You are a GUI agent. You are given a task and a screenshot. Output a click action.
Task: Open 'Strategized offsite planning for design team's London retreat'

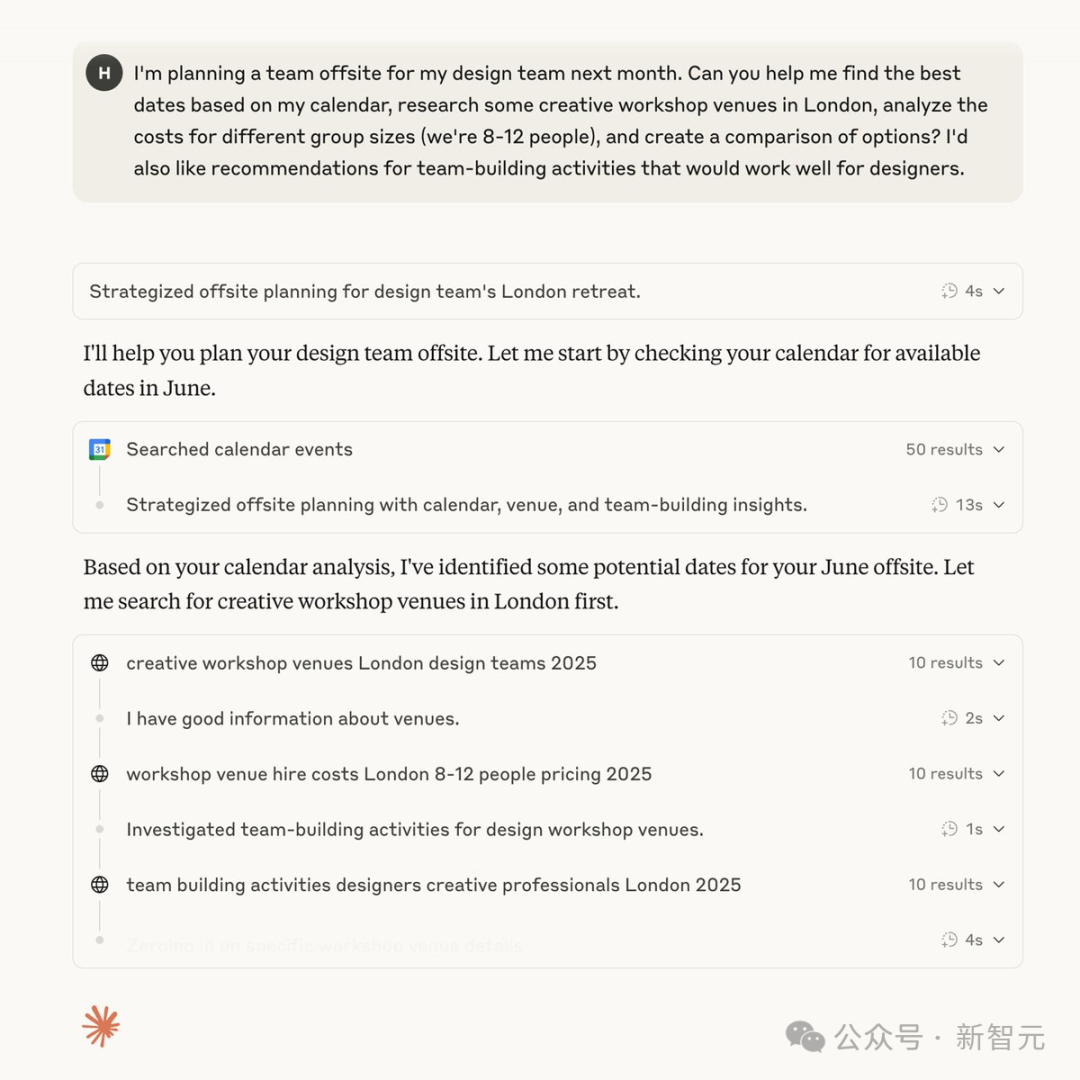pyautogui.click(x=365, y=291)
